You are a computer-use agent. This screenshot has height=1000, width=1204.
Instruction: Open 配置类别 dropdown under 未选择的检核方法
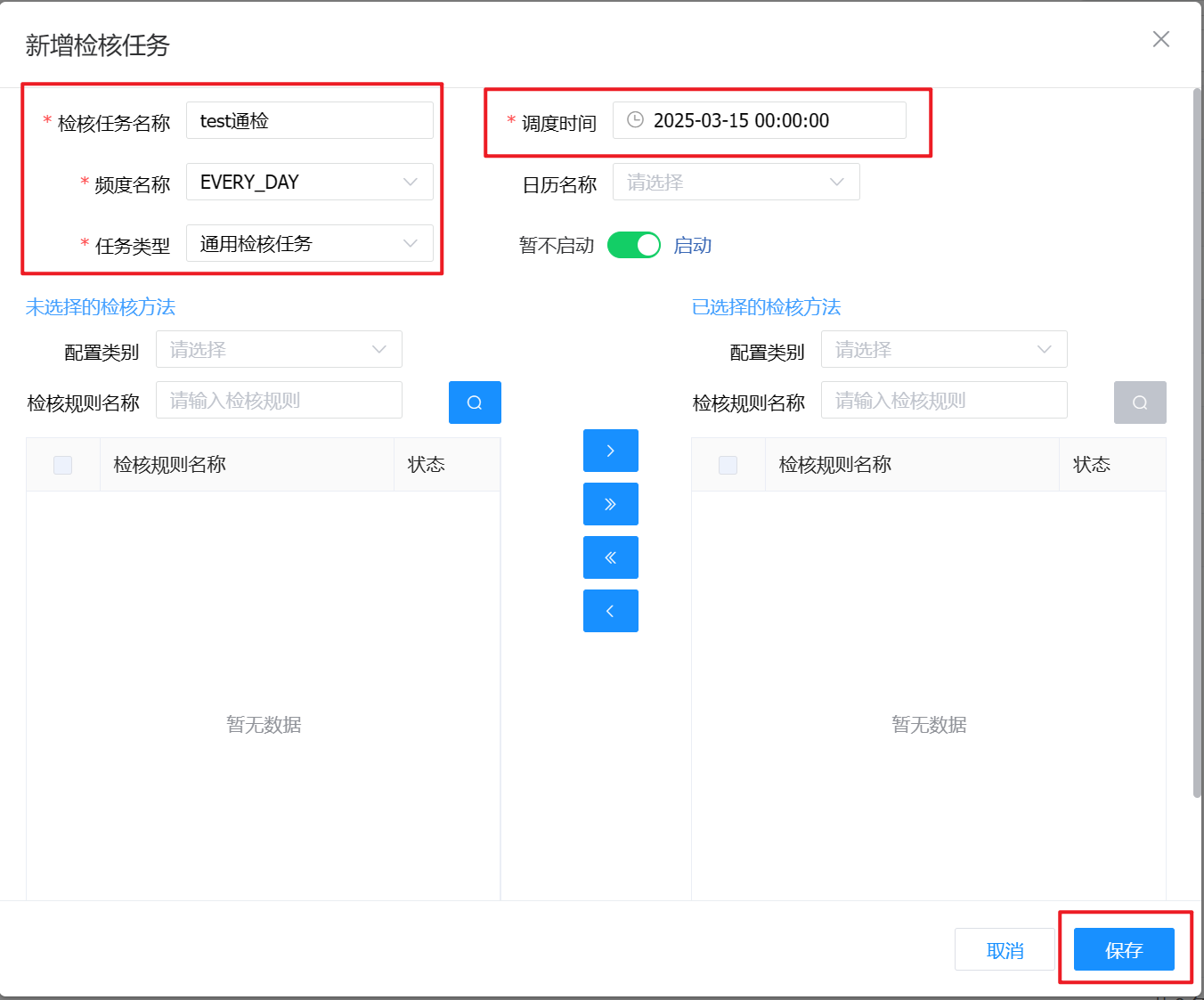point(279,349)
